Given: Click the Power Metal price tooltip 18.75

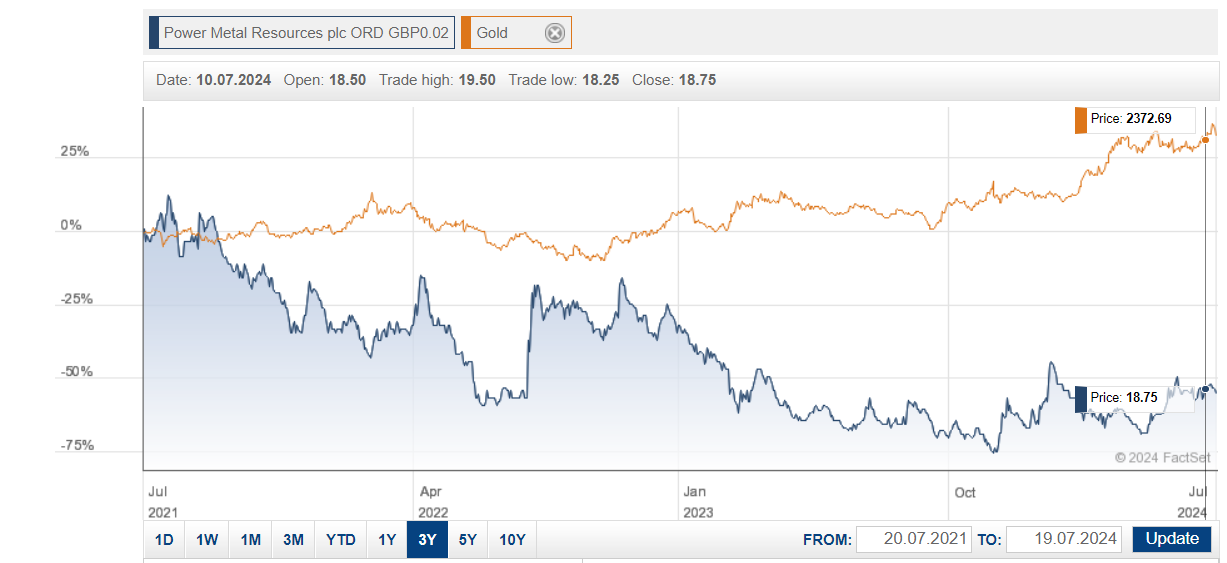Looking at the screenshot, I should [x=1136, y=398].
